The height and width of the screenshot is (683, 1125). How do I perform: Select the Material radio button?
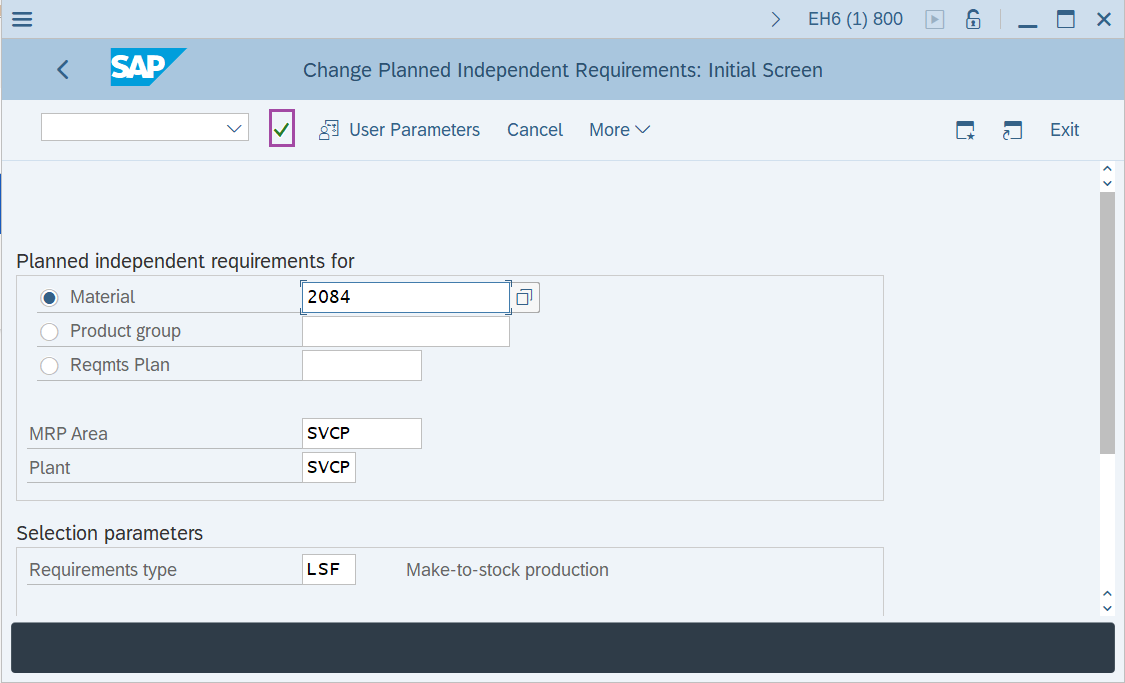[x=49, y=298]
